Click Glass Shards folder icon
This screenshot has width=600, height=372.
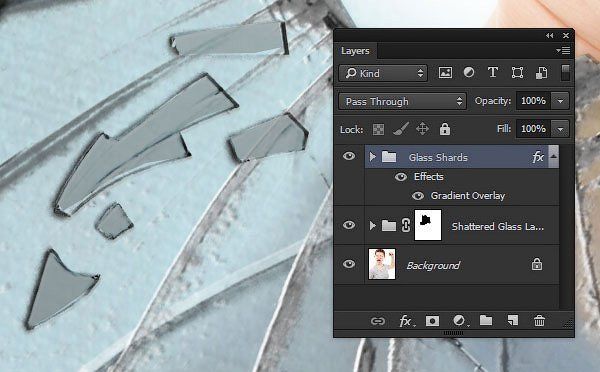[x=389, y=157]
